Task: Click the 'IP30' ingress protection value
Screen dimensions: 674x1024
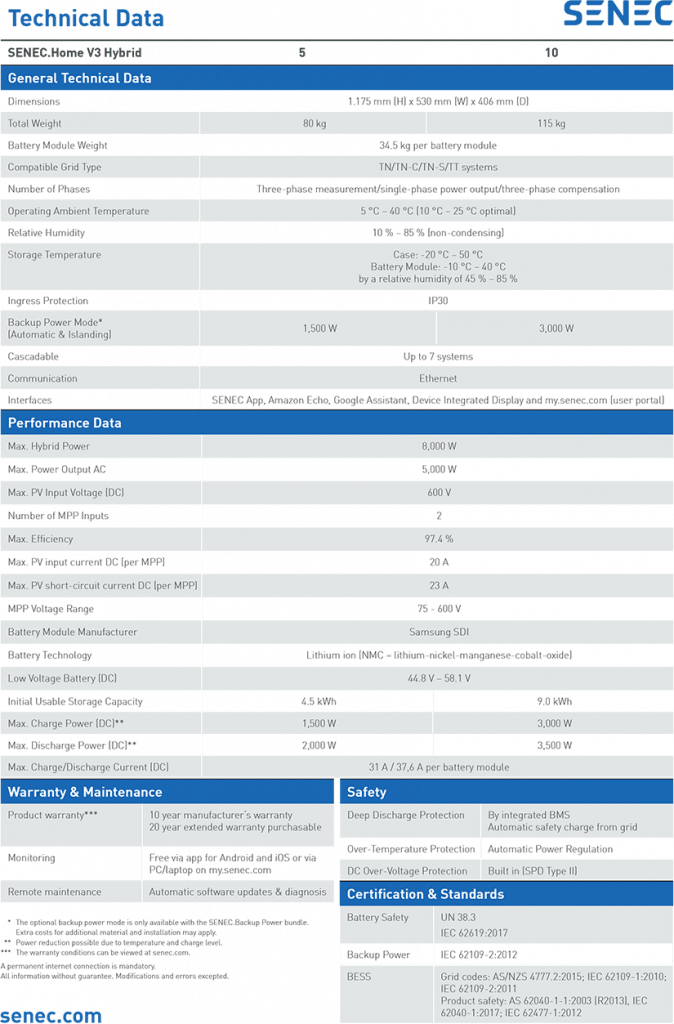Action: 438,301
